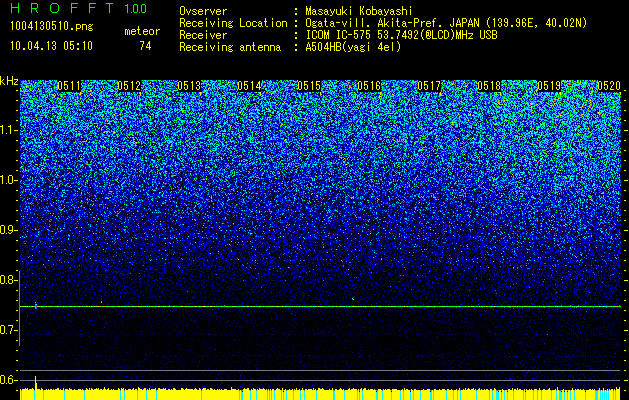Click the 0.6 frequency axis label
629x400 pixels.
(8, 380)
